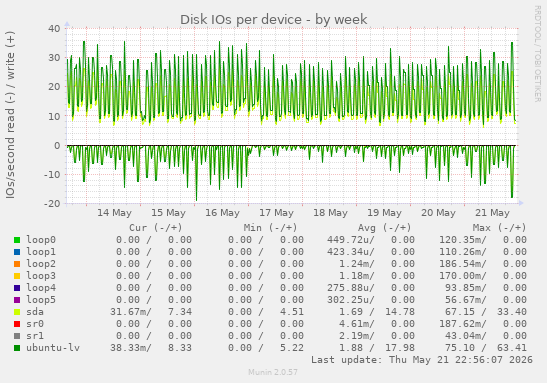This screenshot has height=383, width=547.
Task: Click the loop5 purple color swatch
Action: click(x=17, y=300)
